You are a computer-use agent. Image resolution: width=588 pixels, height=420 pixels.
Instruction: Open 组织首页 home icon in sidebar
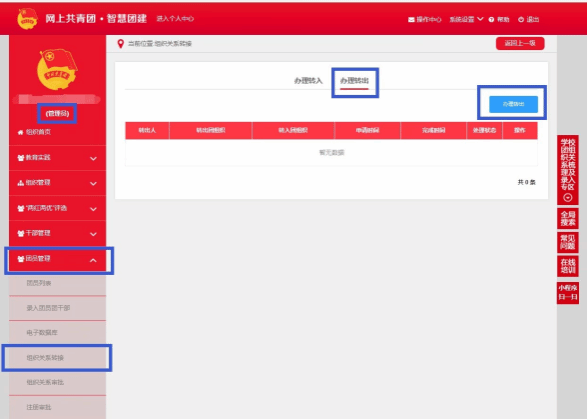tap(21, 132)
